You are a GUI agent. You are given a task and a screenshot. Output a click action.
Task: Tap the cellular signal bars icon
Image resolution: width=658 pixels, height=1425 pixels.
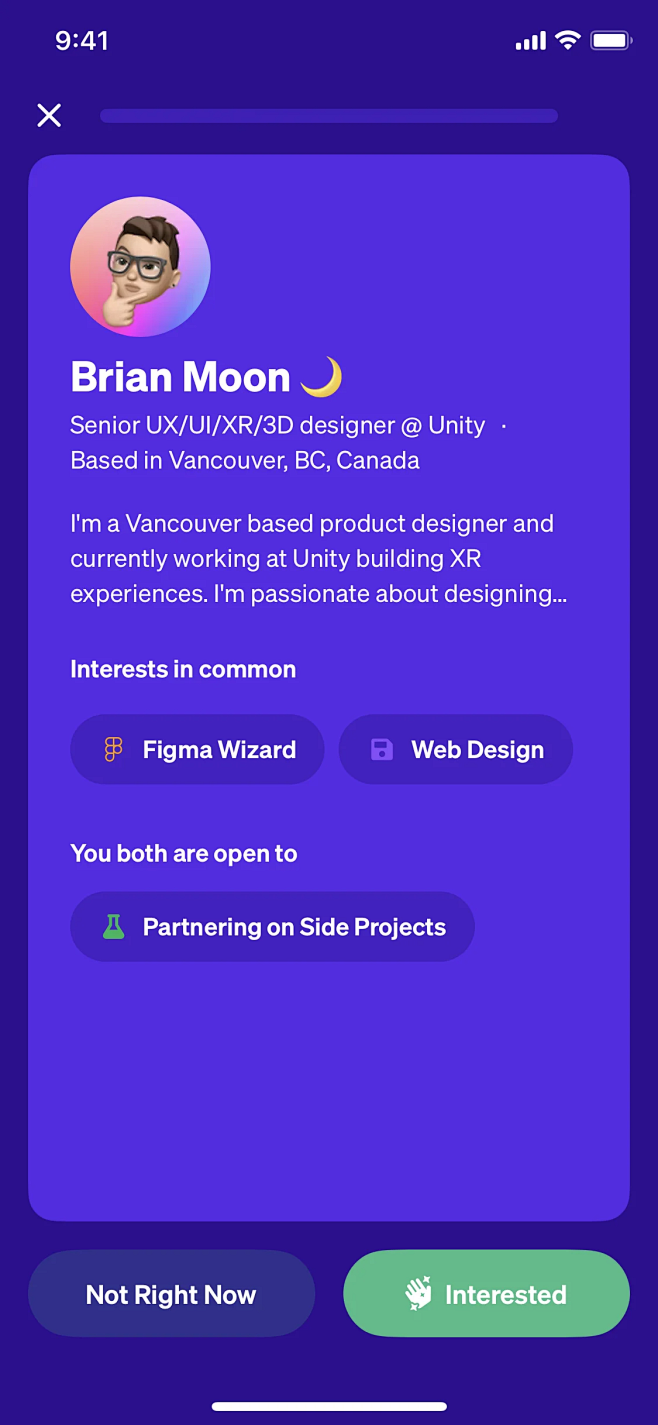[x=530, y=41]
